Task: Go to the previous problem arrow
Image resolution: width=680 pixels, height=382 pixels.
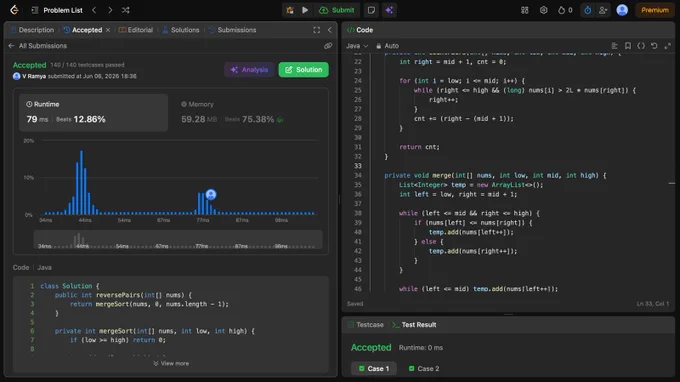Action: [x=94, y=10]
